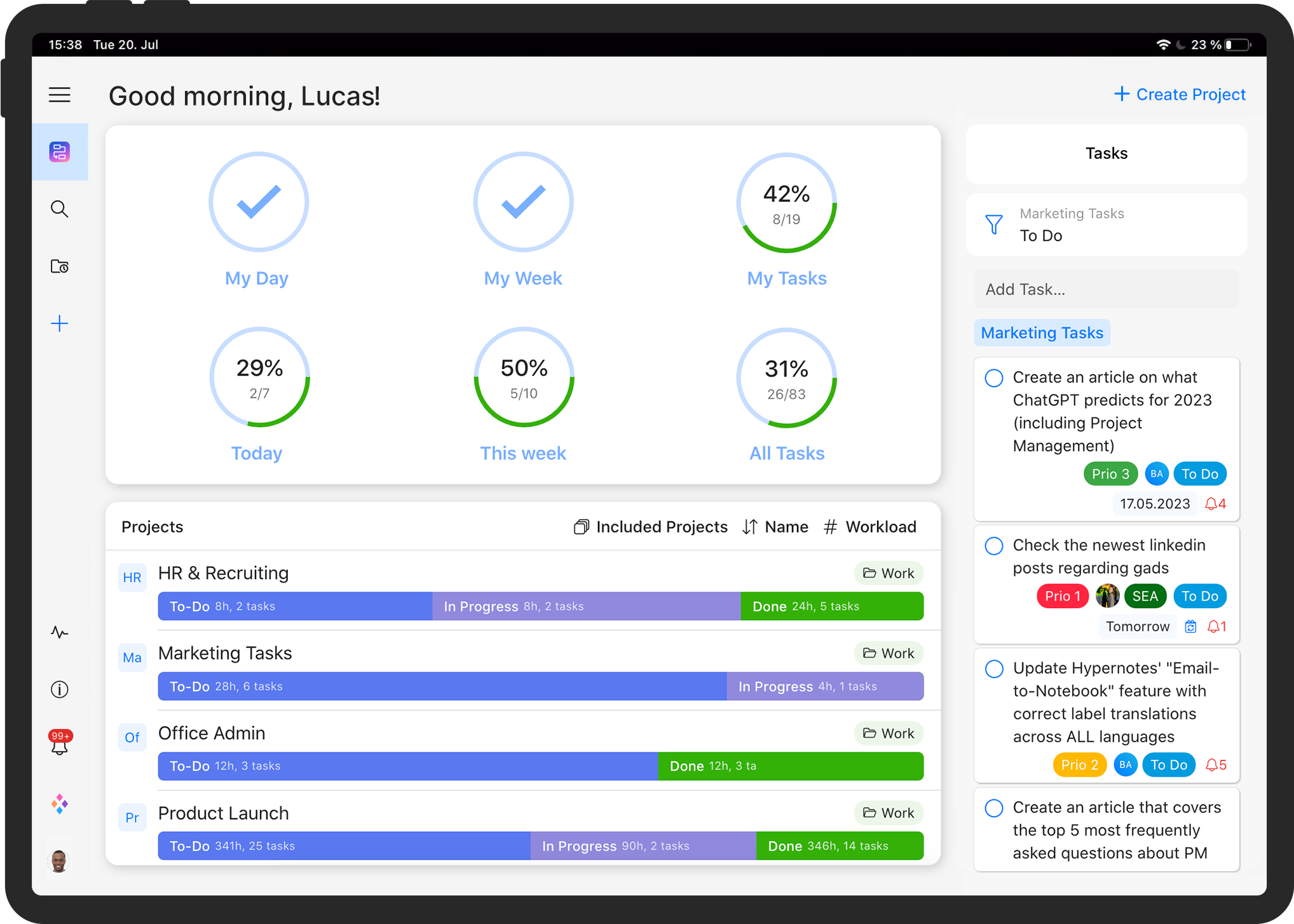Open the This week 50% widget
Image resolution: width=1294 pixels, height=924 pixels.
coord(523,395)
